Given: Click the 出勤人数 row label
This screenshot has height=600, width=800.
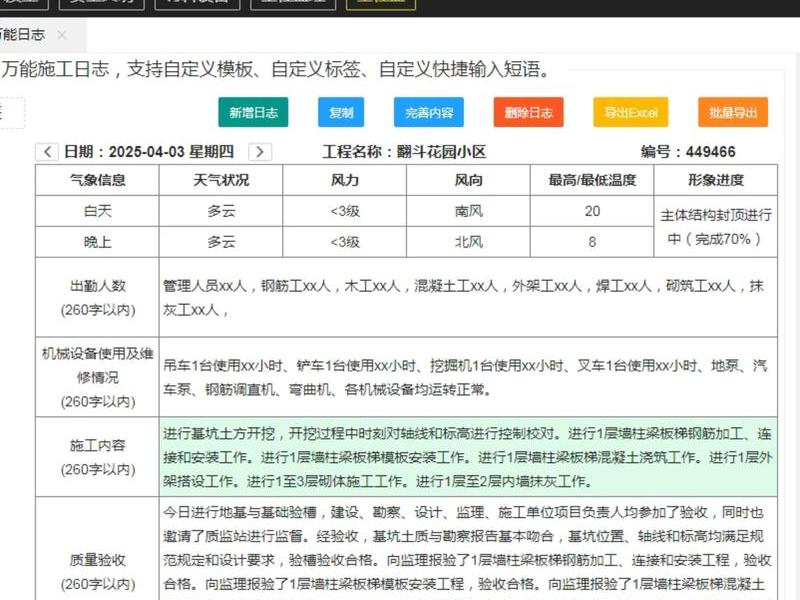Looking at the screenshot, I should (97, 297).
